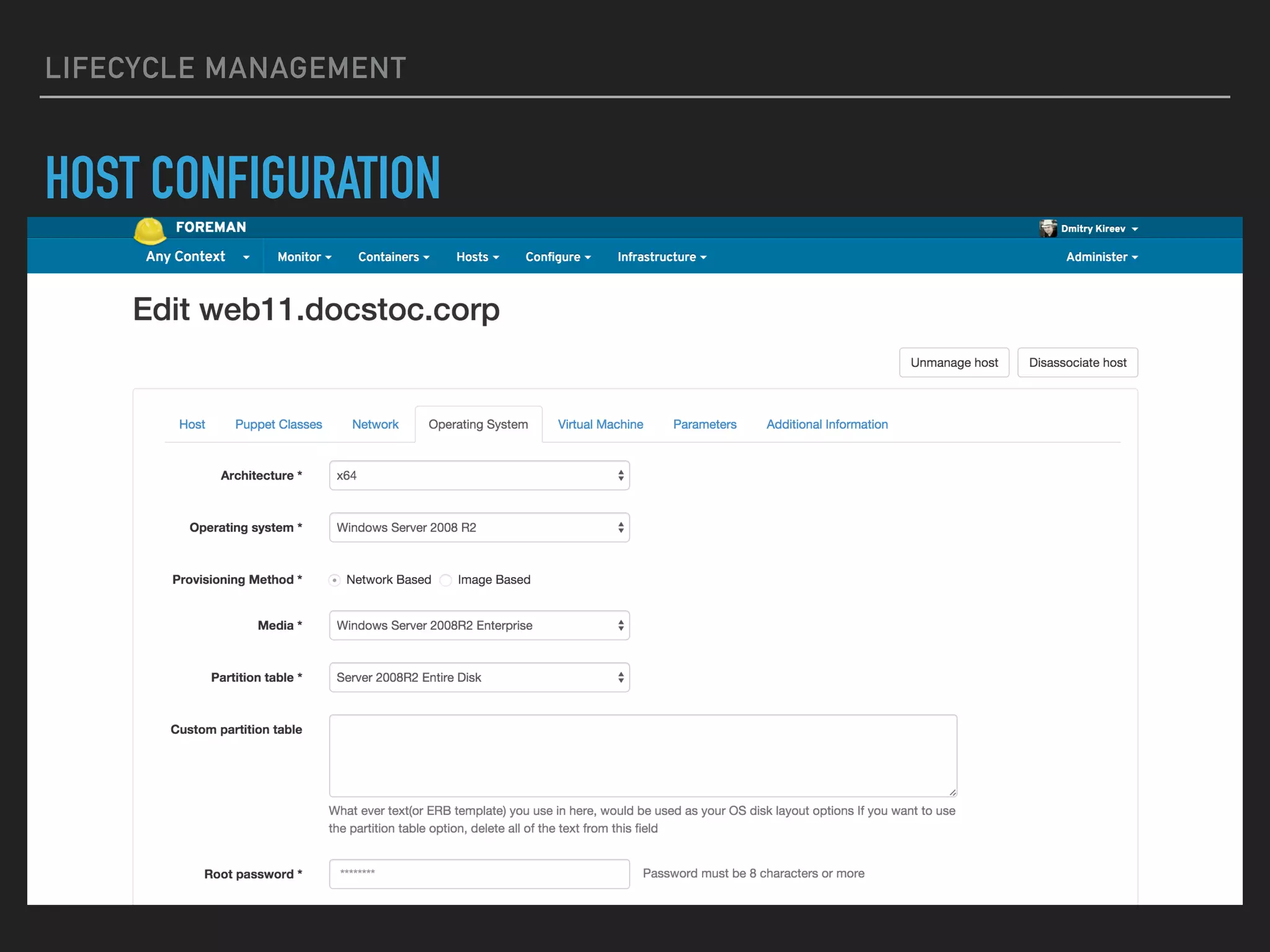Open the Infrastructure menu
Image resolution: width=1270 pixels, height=952 pixels.
pos(662,257)
